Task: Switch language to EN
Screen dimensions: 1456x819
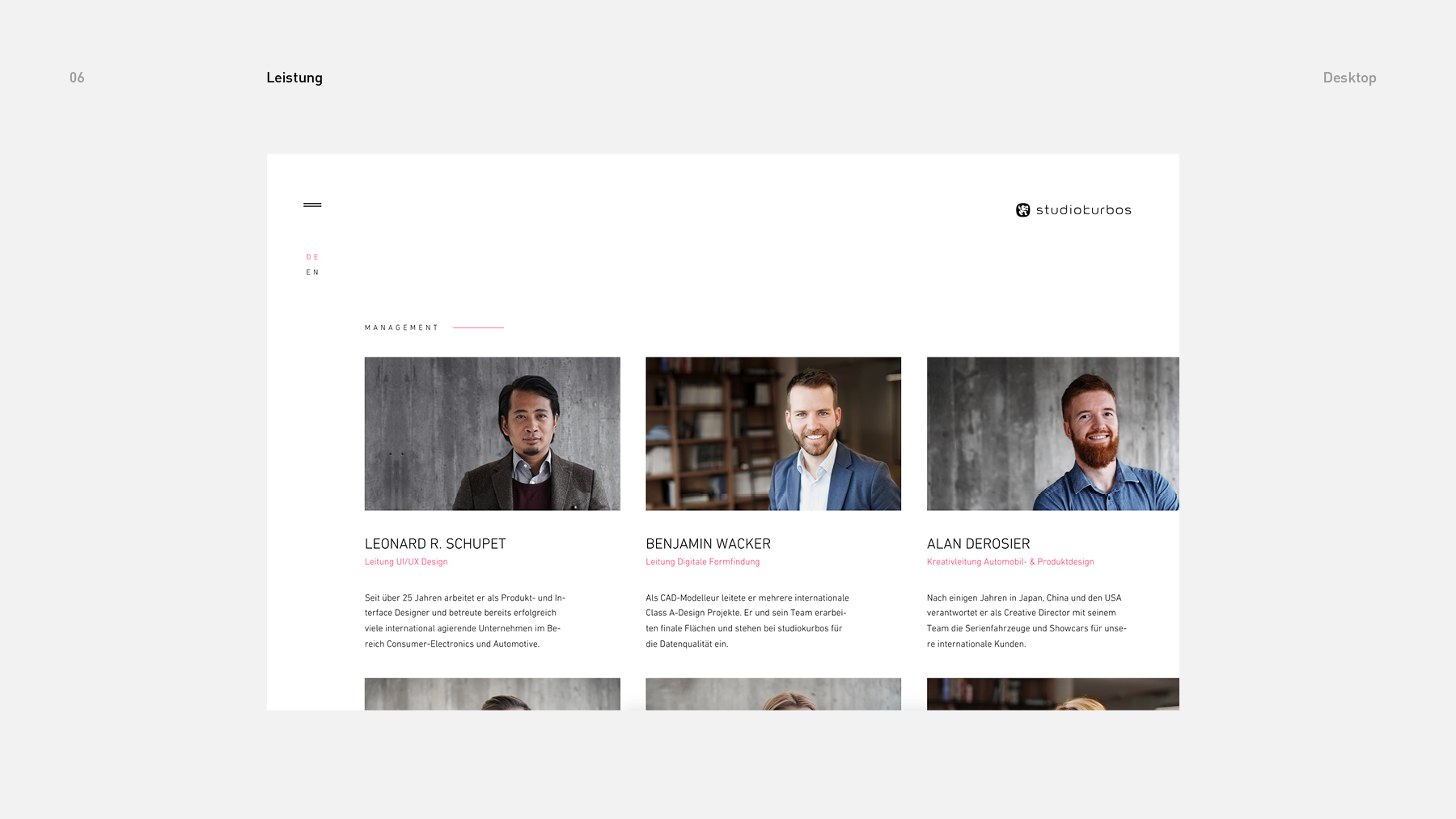Action: 312,272
